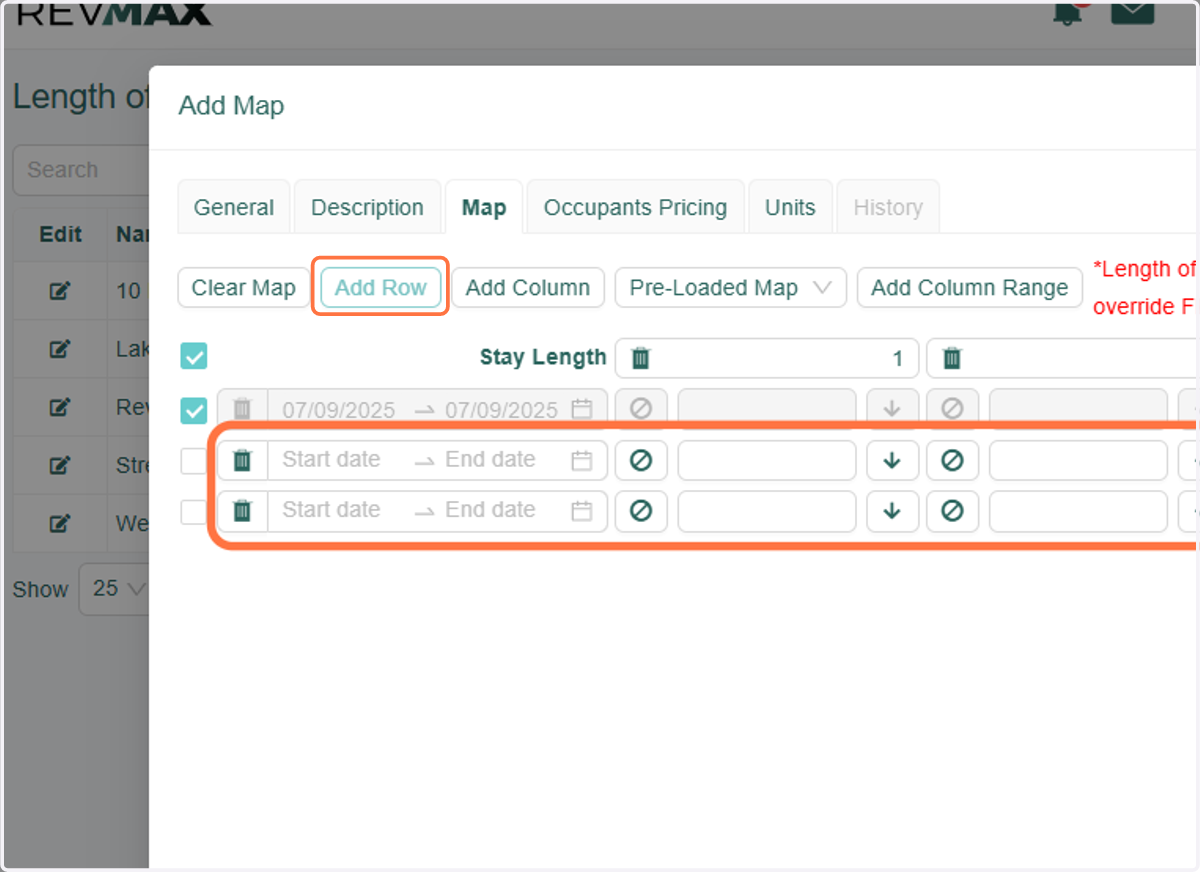Click the edit icon for the 'Rev' row
The height and width of the screenshot is (872, 1200).
60,407
